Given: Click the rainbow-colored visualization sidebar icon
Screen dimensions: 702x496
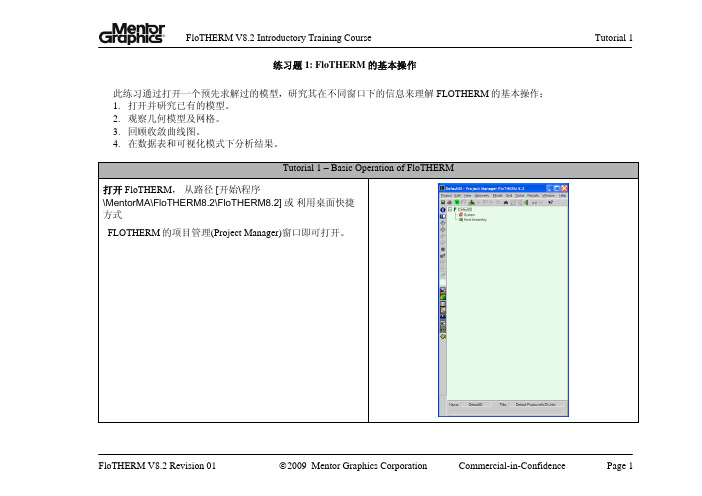Looking at the screenshot, I should click(443, 297).
